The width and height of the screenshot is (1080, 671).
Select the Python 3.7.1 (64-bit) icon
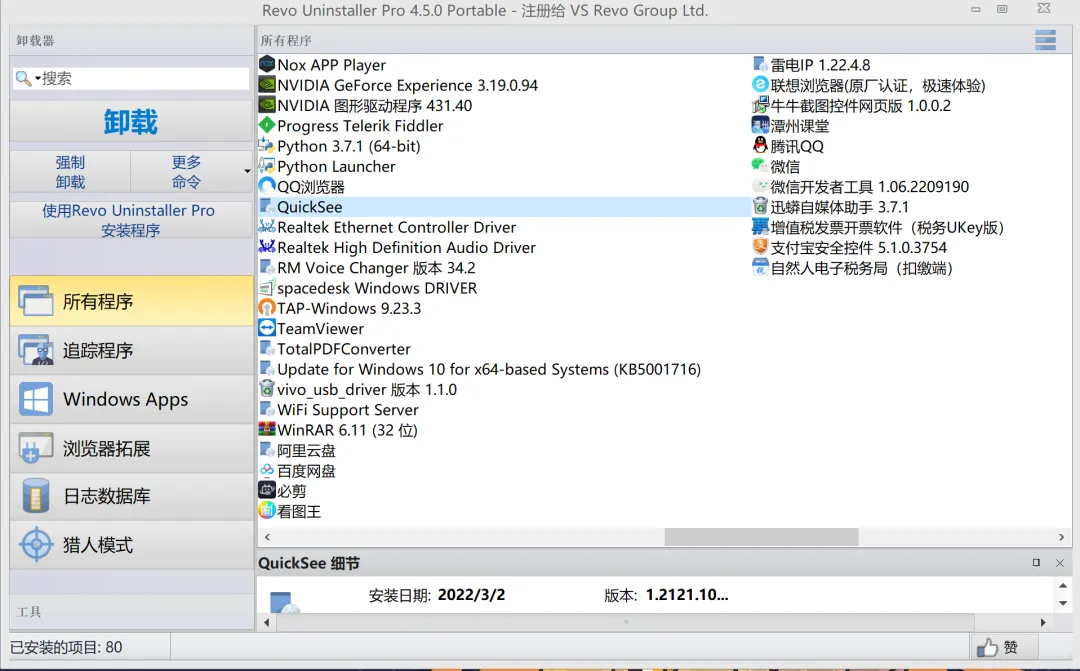267,145
